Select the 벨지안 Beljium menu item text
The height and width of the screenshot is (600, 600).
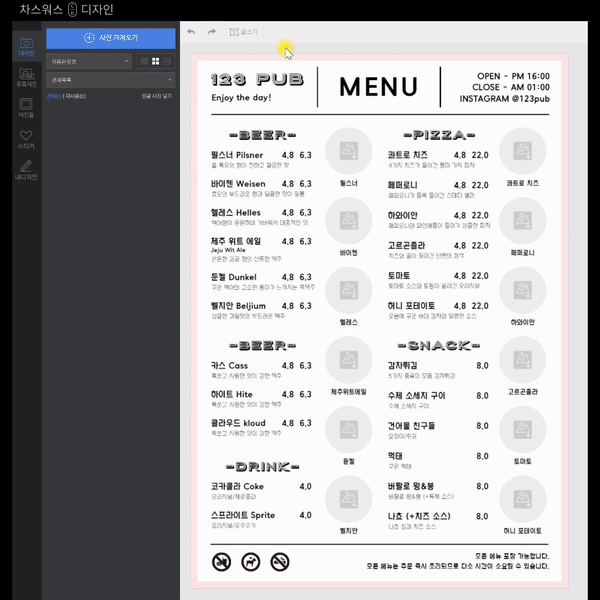pos(238,306)
